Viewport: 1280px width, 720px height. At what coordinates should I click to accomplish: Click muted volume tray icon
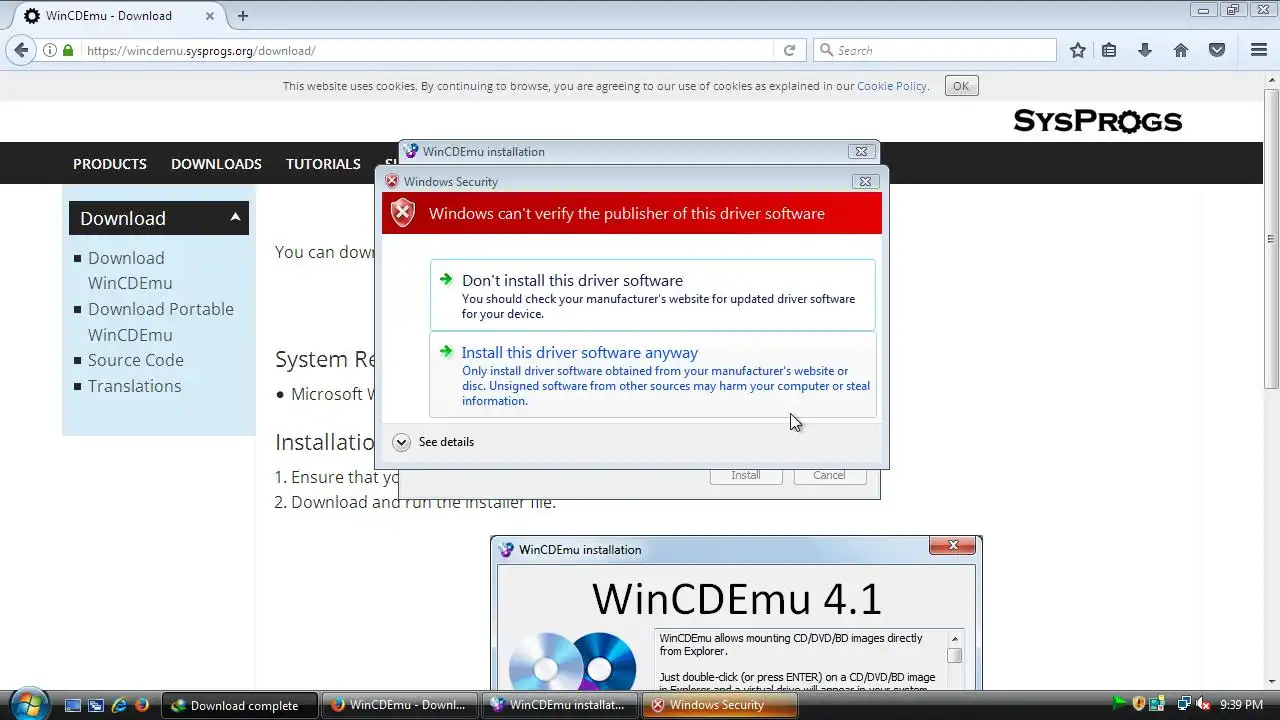(1203, 705)
